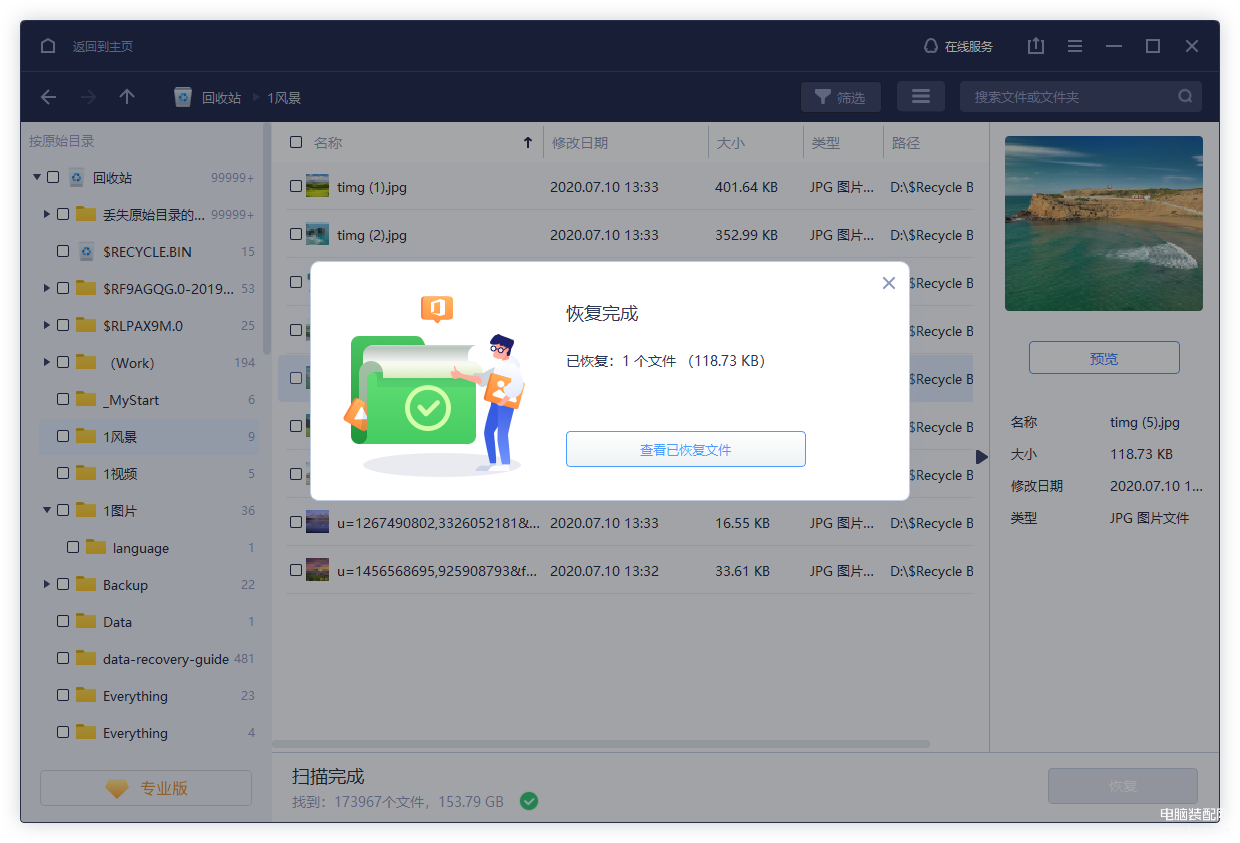Screen dimensions: 1240x843
Task: Click the 专业版 upgrade button
Action: coord(146,788)
